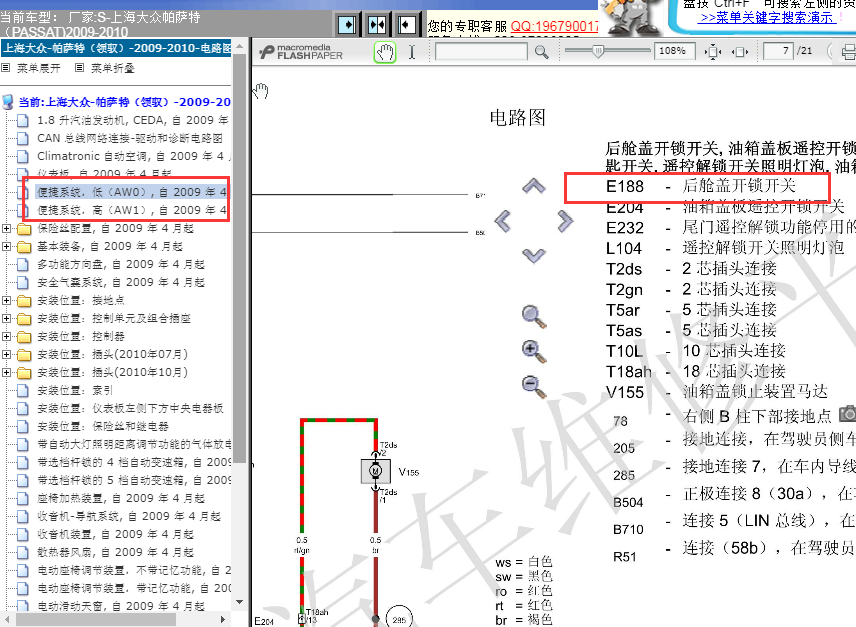Expand the 基本装备 folder
Viewport: 856px width, 627px height.
click(x=6, y=246)
